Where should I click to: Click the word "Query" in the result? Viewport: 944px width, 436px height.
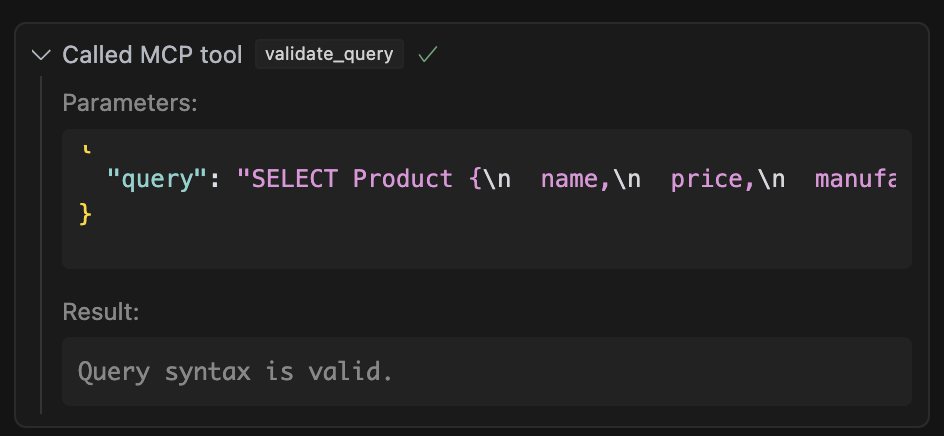coord(113,372)
